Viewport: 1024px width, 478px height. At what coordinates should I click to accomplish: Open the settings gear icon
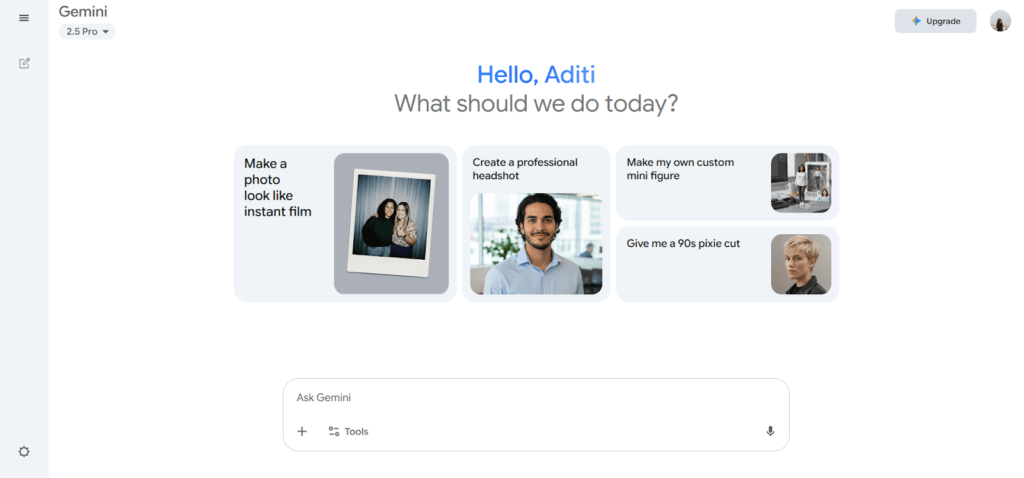click(24, 451)
